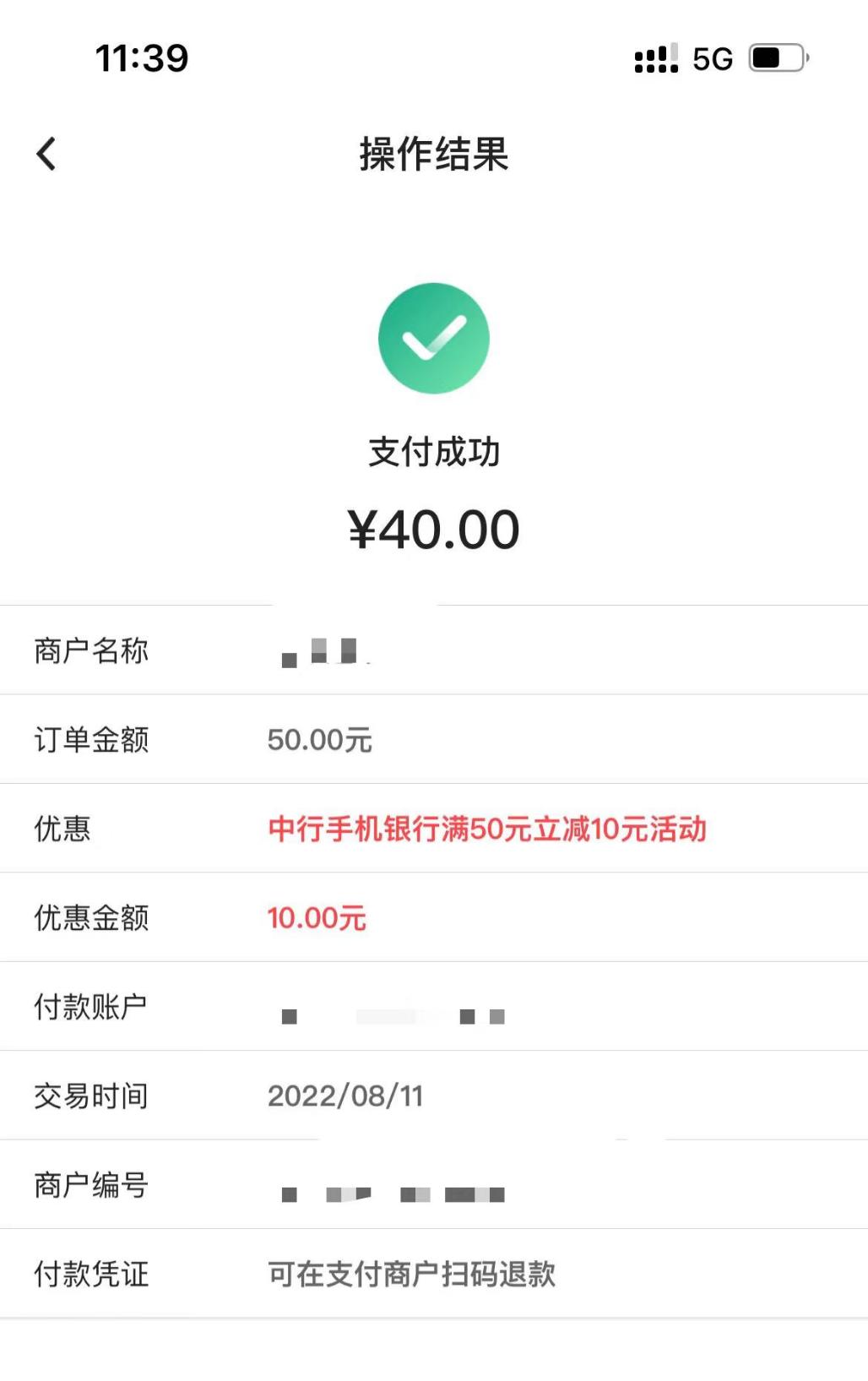Tap the 支付成功 status text
Viewport: 868px width, 1381px height.
point(434,452)
